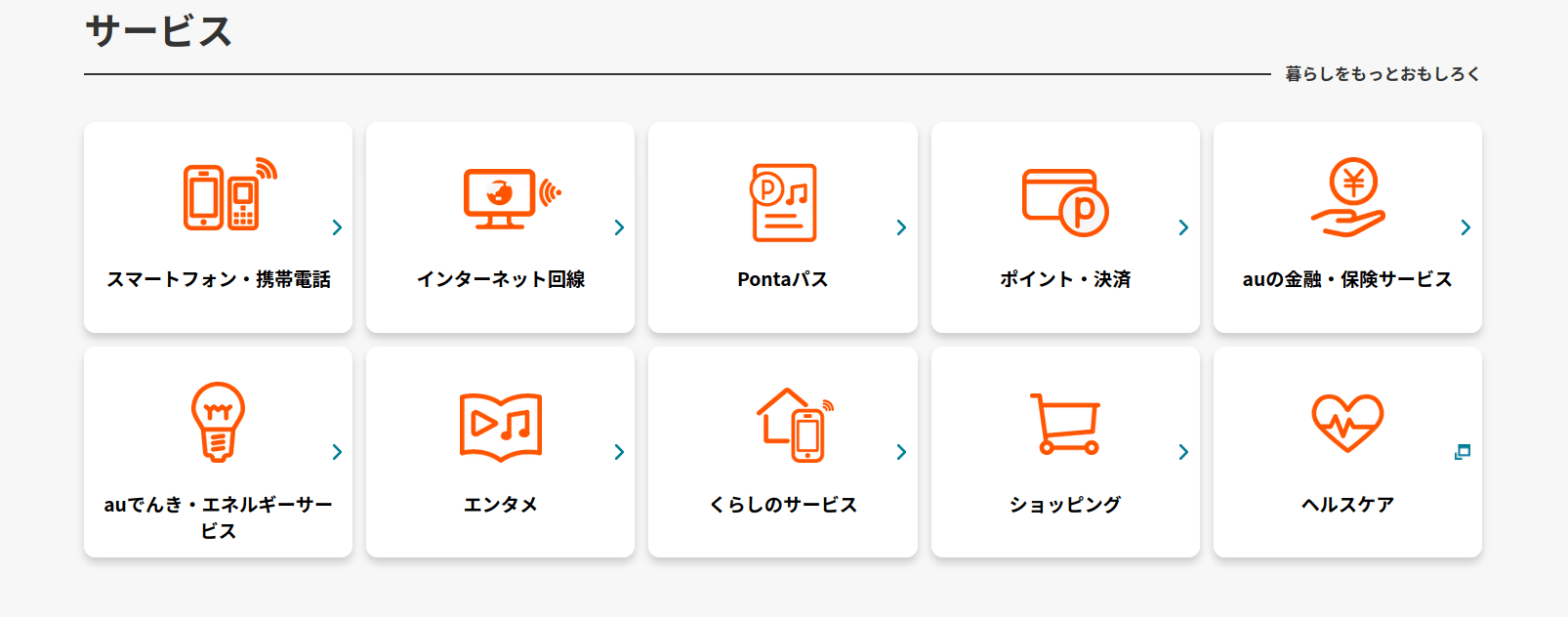1568x617 pixels.
Task: Click the smartphone and mobile phone icon
Action: 228,195
